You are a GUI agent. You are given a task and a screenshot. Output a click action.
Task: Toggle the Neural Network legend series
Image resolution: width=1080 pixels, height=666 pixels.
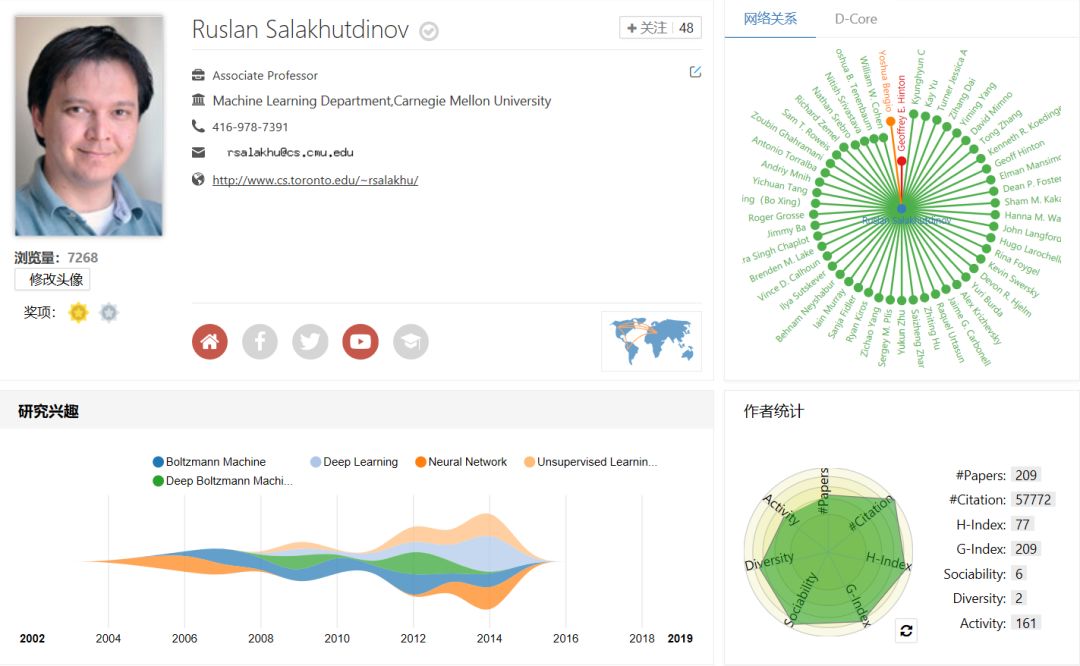[460, 462]
